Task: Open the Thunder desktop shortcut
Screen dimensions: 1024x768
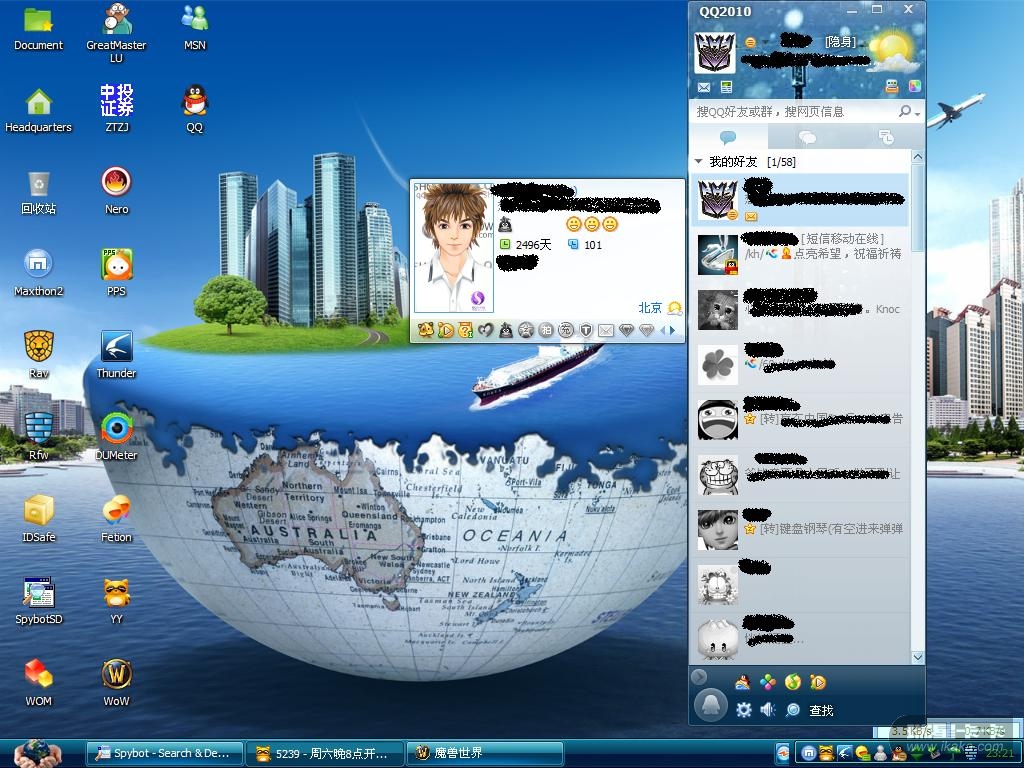Action: tap(116, 355)
